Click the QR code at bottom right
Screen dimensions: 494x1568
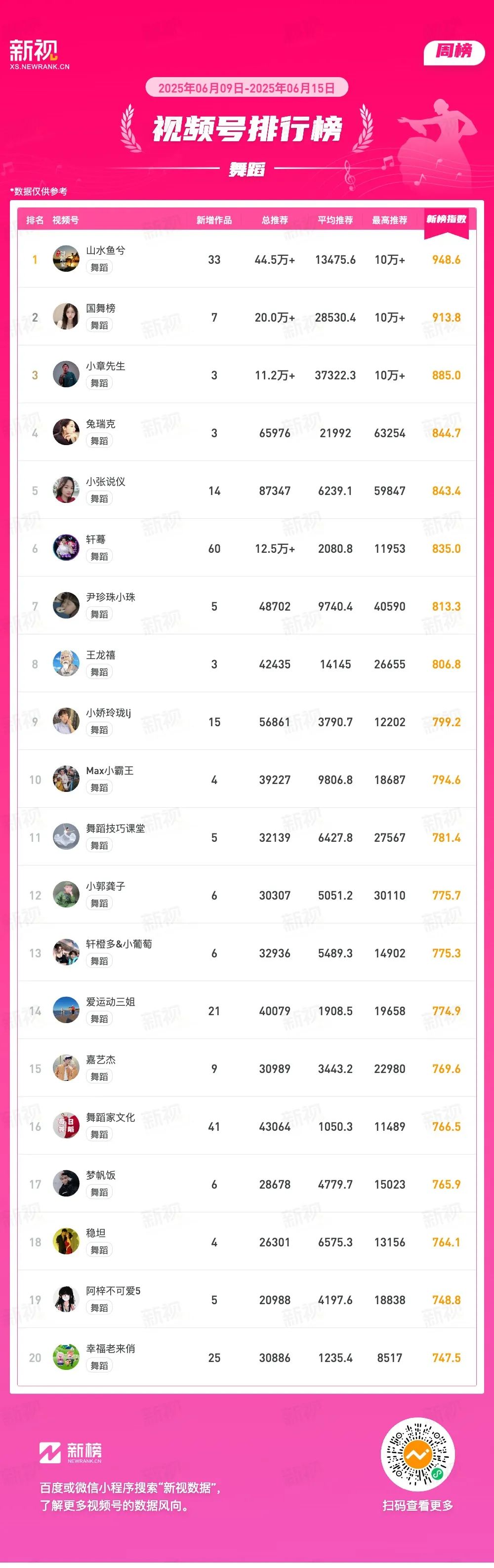coord(417,1455)
